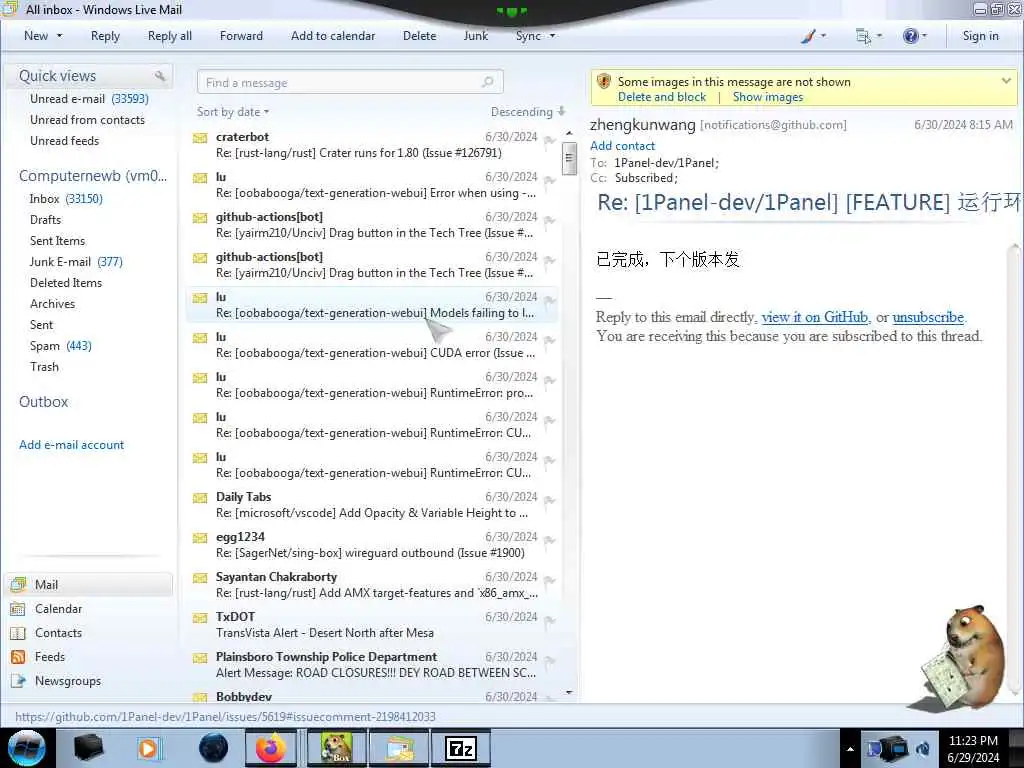Flag the egg1234 message
The image size is (1024, 768).
click(550, 540)
